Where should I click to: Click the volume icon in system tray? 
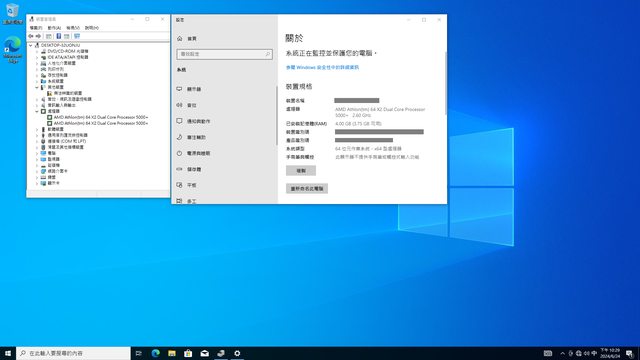[587, 353]
